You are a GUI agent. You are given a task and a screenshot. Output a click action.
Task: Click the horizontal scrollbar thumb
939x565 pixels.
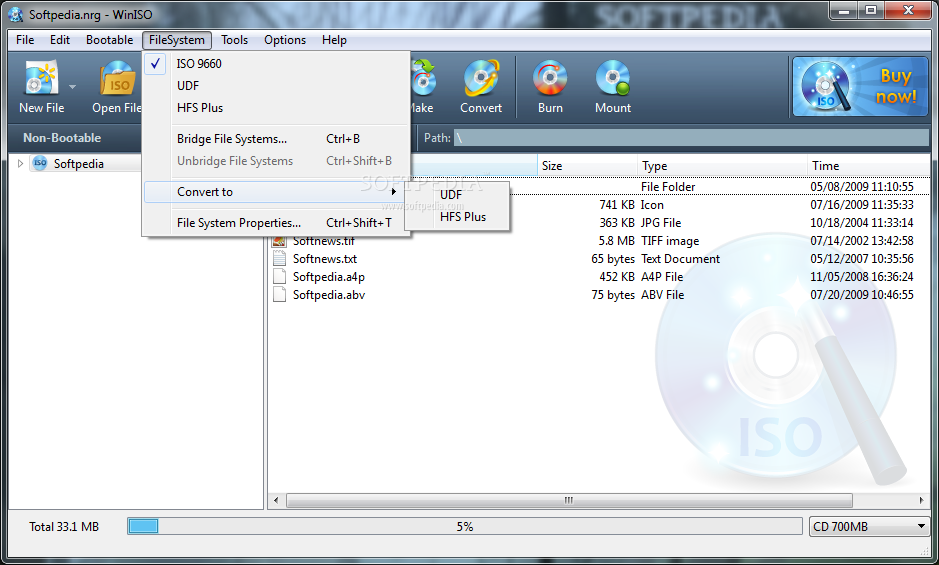tap(569, 500)
